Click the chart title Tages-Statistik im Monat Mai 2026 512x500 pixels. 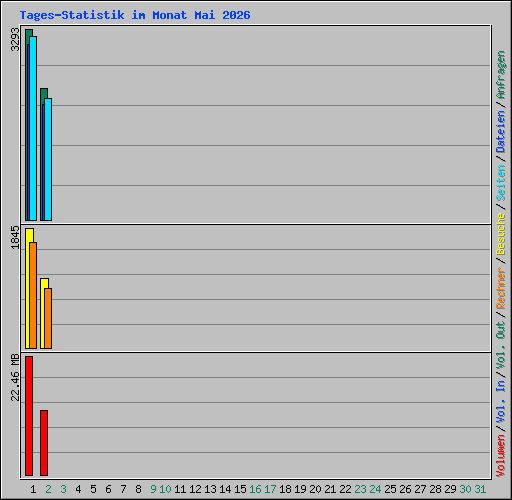point(135,15)
